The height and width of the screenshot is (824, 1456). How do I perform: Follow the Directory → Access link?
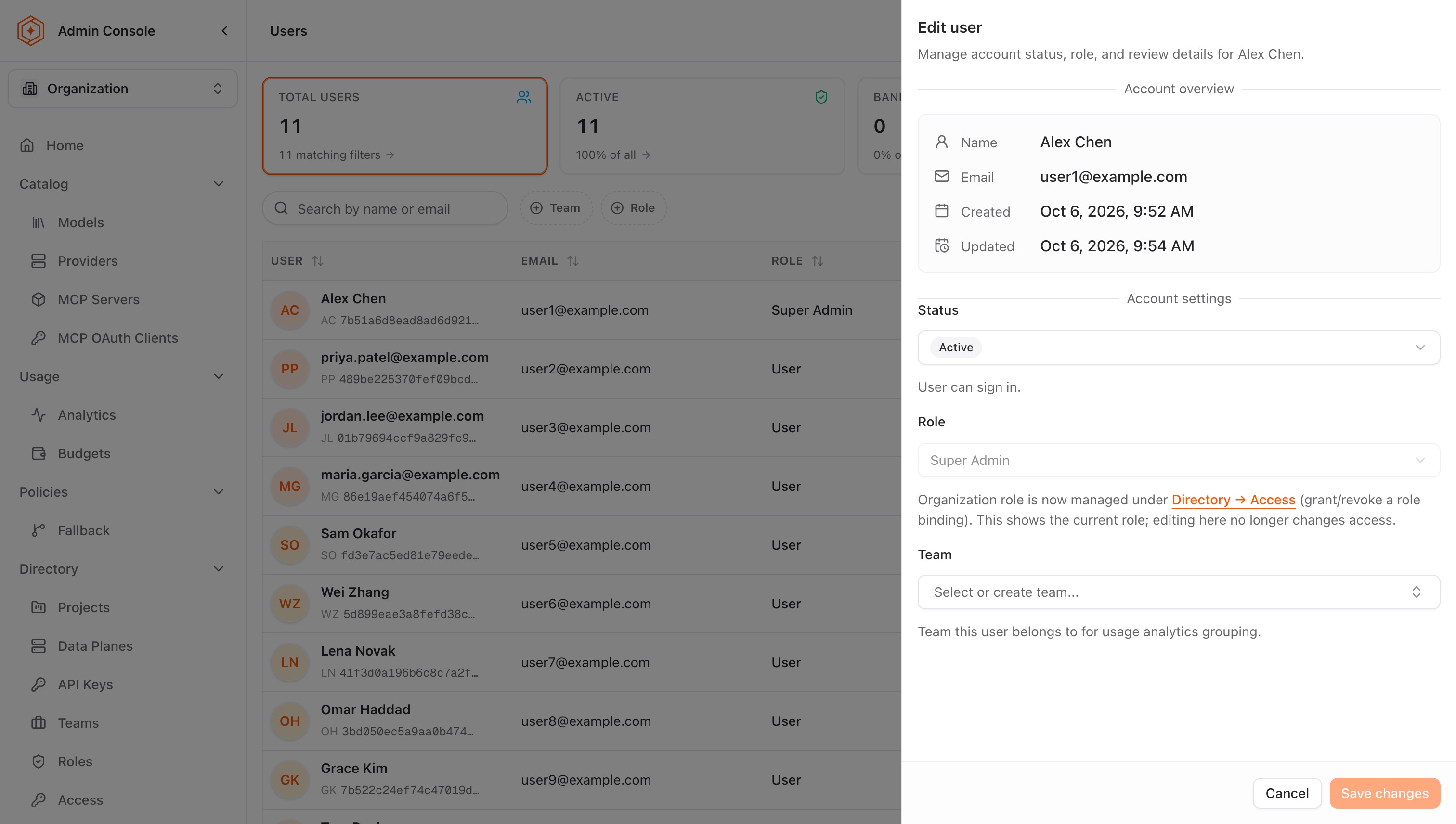tap(1233, 500)
